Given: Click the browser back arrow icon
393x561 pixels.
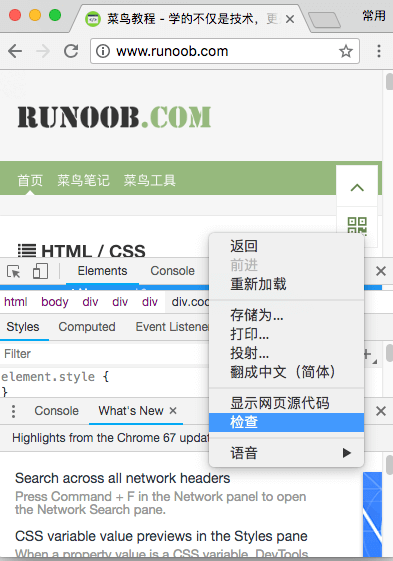Looking at the screenshot, I should pyautogui.click(x=15, y=51).
